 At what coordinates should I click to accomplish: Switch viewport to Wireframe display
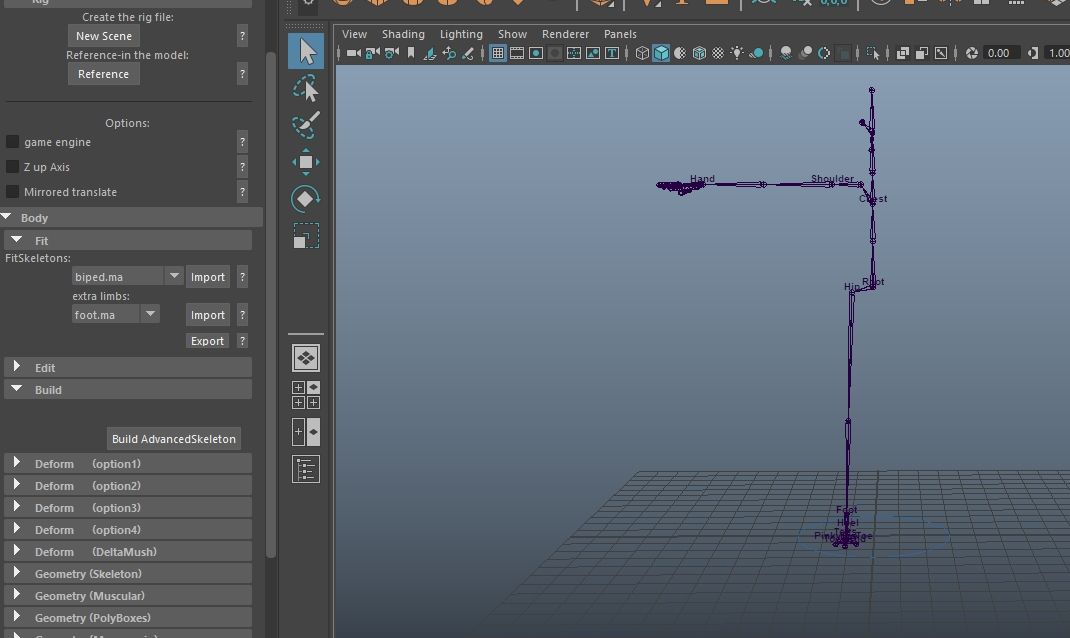(642, 53)
